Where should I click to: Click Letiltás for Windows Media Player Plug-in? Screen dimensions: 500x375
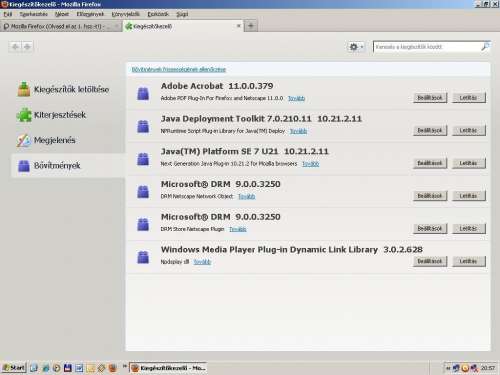point(468,261)
